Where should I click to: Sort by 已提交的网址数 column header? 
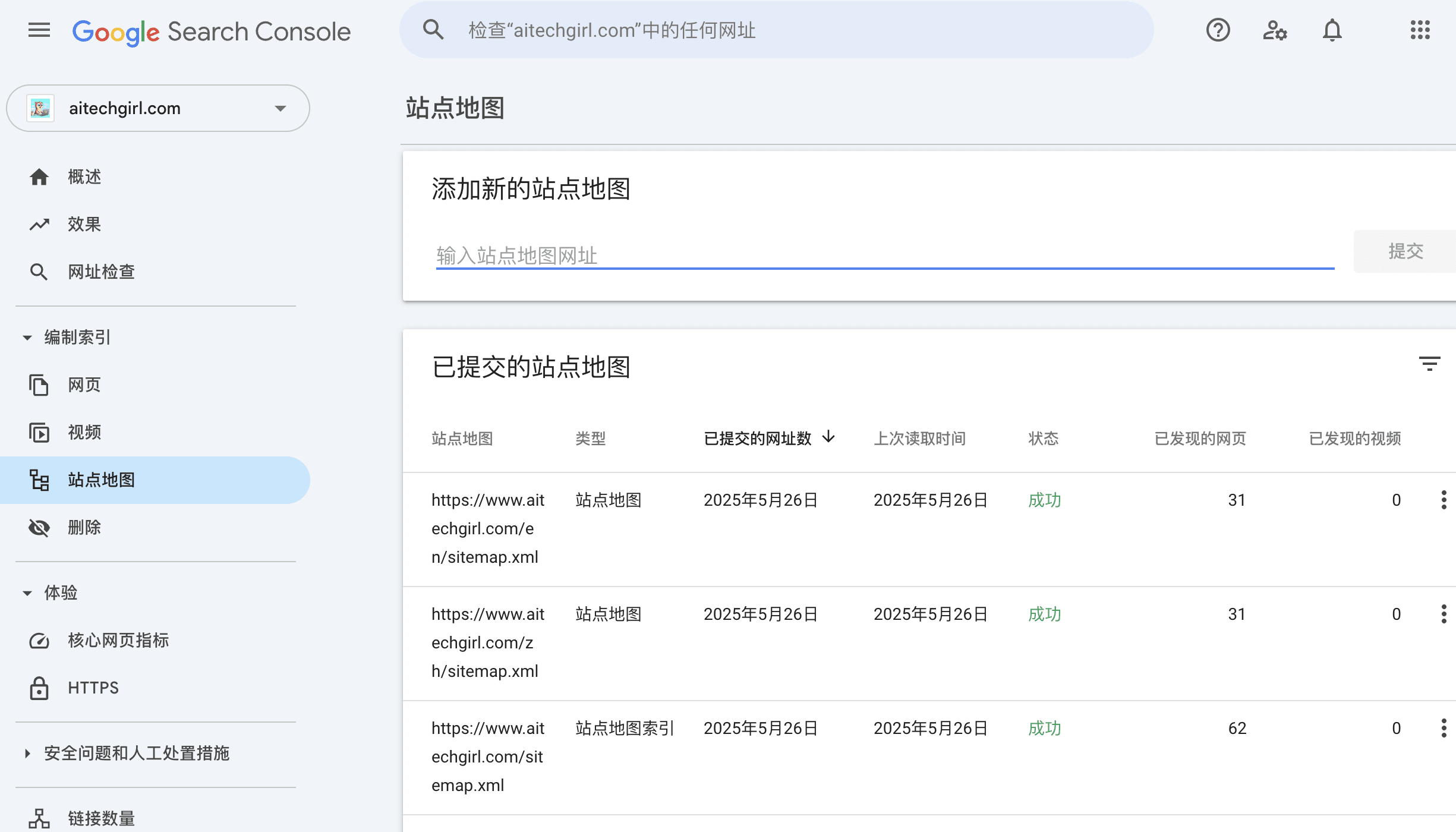(757, 439)
